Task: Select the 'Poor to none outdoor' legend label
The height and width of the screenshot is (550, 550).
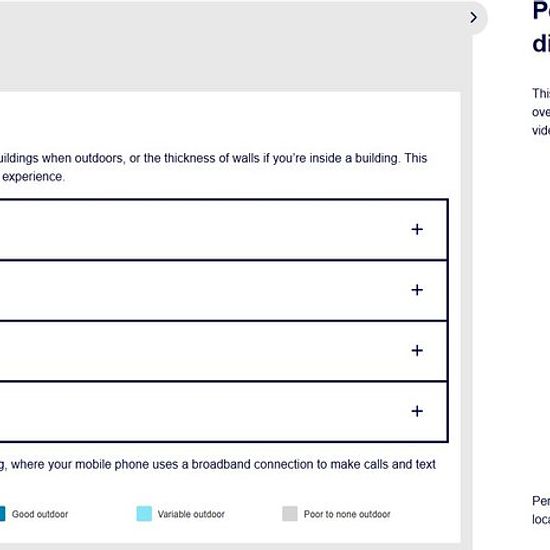Action: pyautogui.click(x=347, y=514)
